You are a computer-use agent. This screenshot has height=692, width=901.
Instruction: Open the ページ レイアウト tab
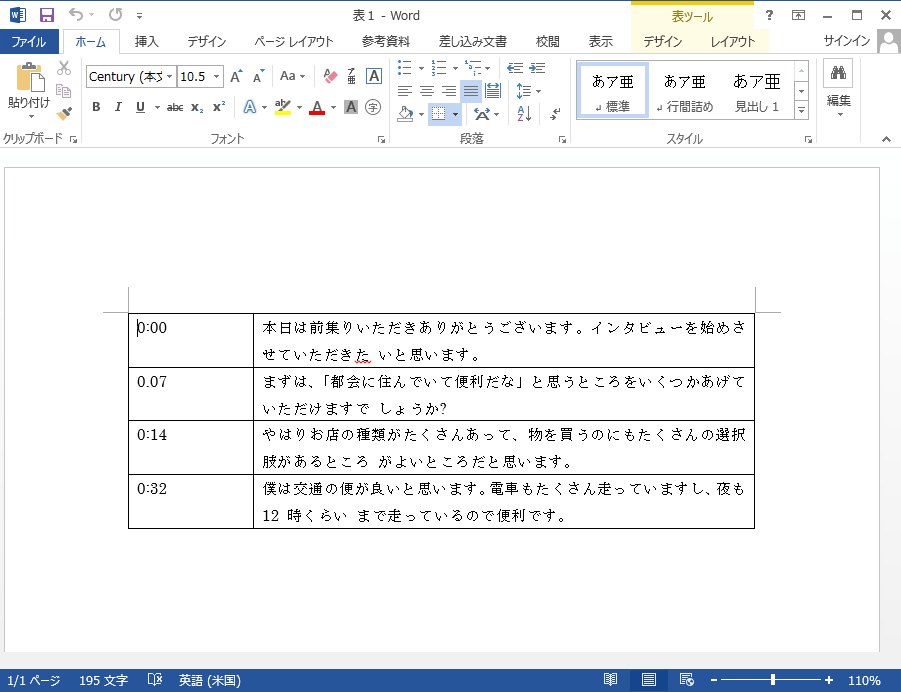click(294, 42)
